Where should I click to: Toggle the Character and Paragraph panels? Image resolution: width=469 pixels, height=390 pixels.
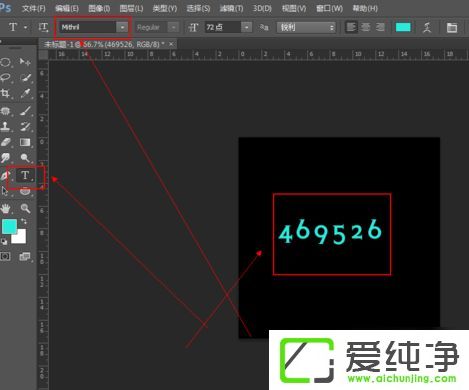(452, 27)
